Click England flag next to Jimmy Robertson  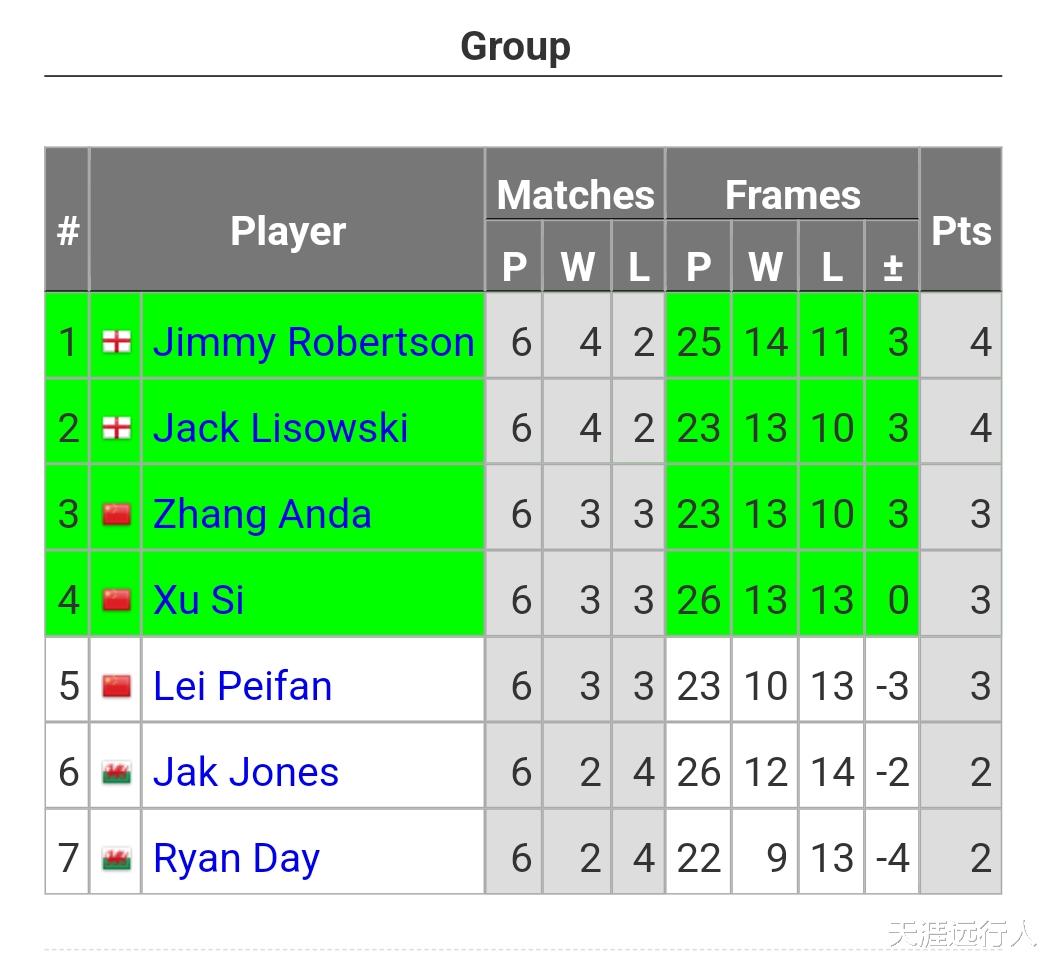click(x=116, y=342)
